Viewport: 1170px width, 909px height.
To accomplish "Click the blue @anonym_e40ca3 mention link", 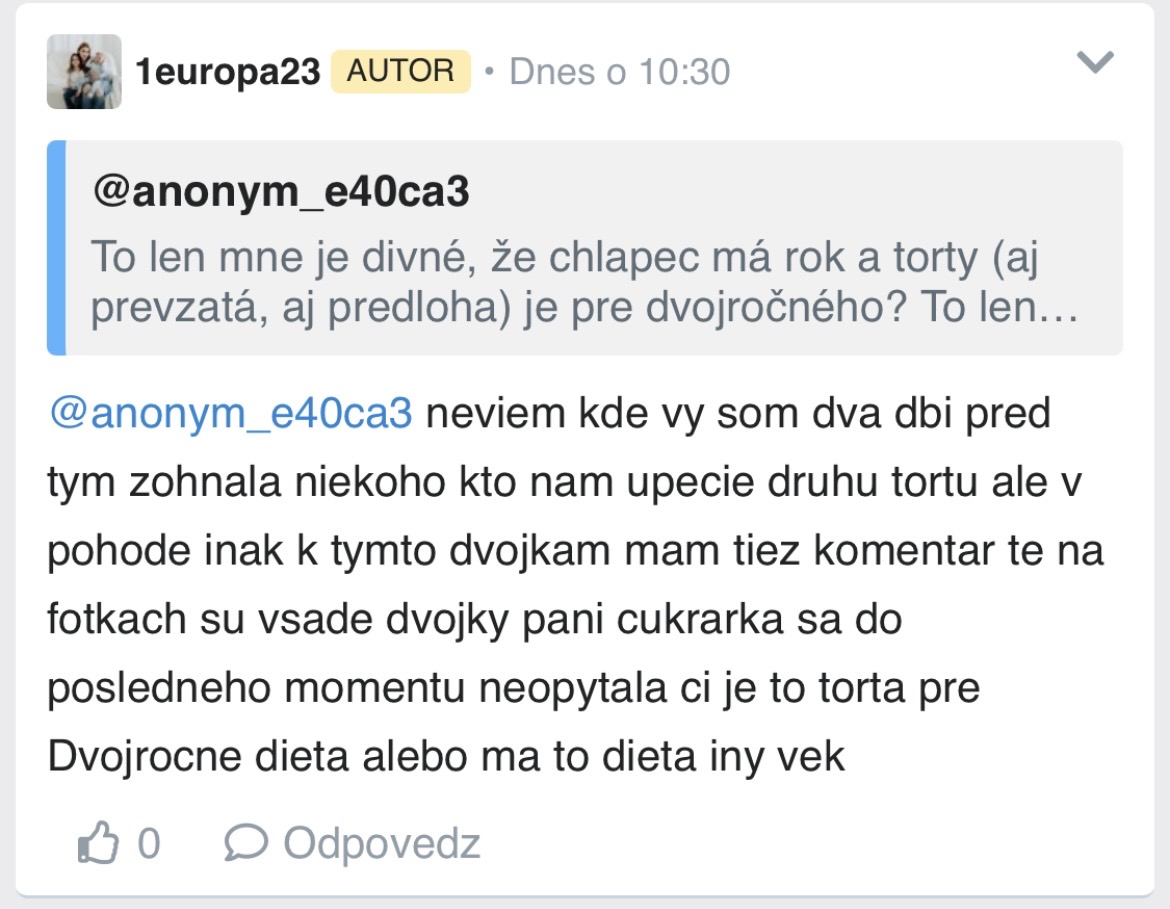I will click(x=231, y=414).
